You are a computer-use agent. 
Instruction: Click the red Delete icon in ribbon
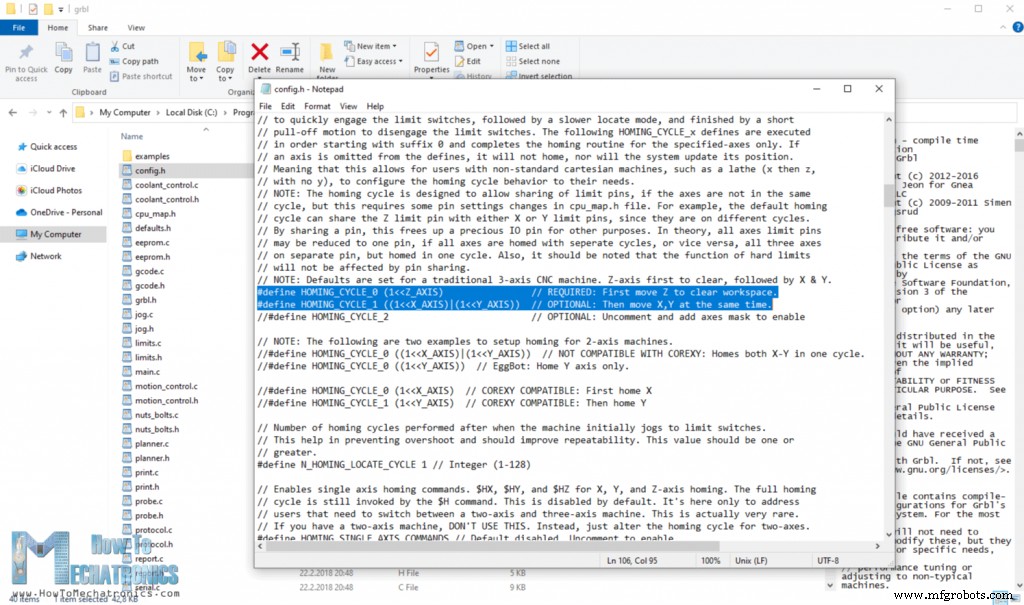[260, 54]
